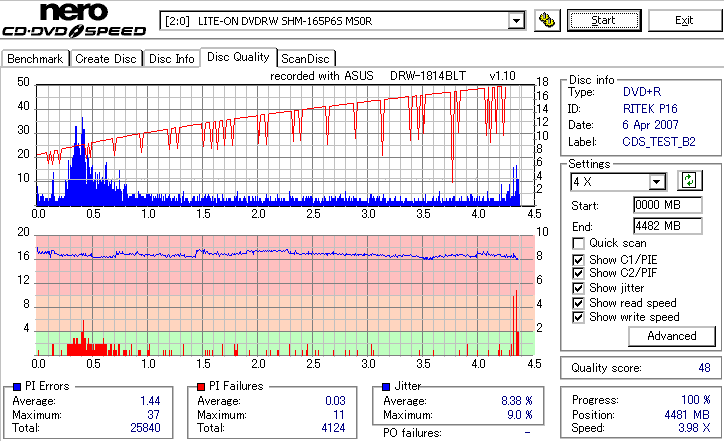This screenshot has height=441, width=724.
Task: Click the Exit button
Action: 684,20
